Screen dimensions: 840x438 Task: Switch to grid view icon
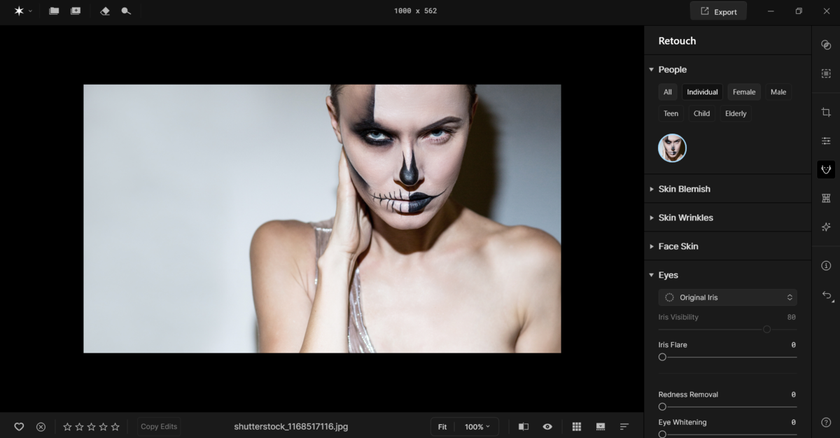(576, 427)
